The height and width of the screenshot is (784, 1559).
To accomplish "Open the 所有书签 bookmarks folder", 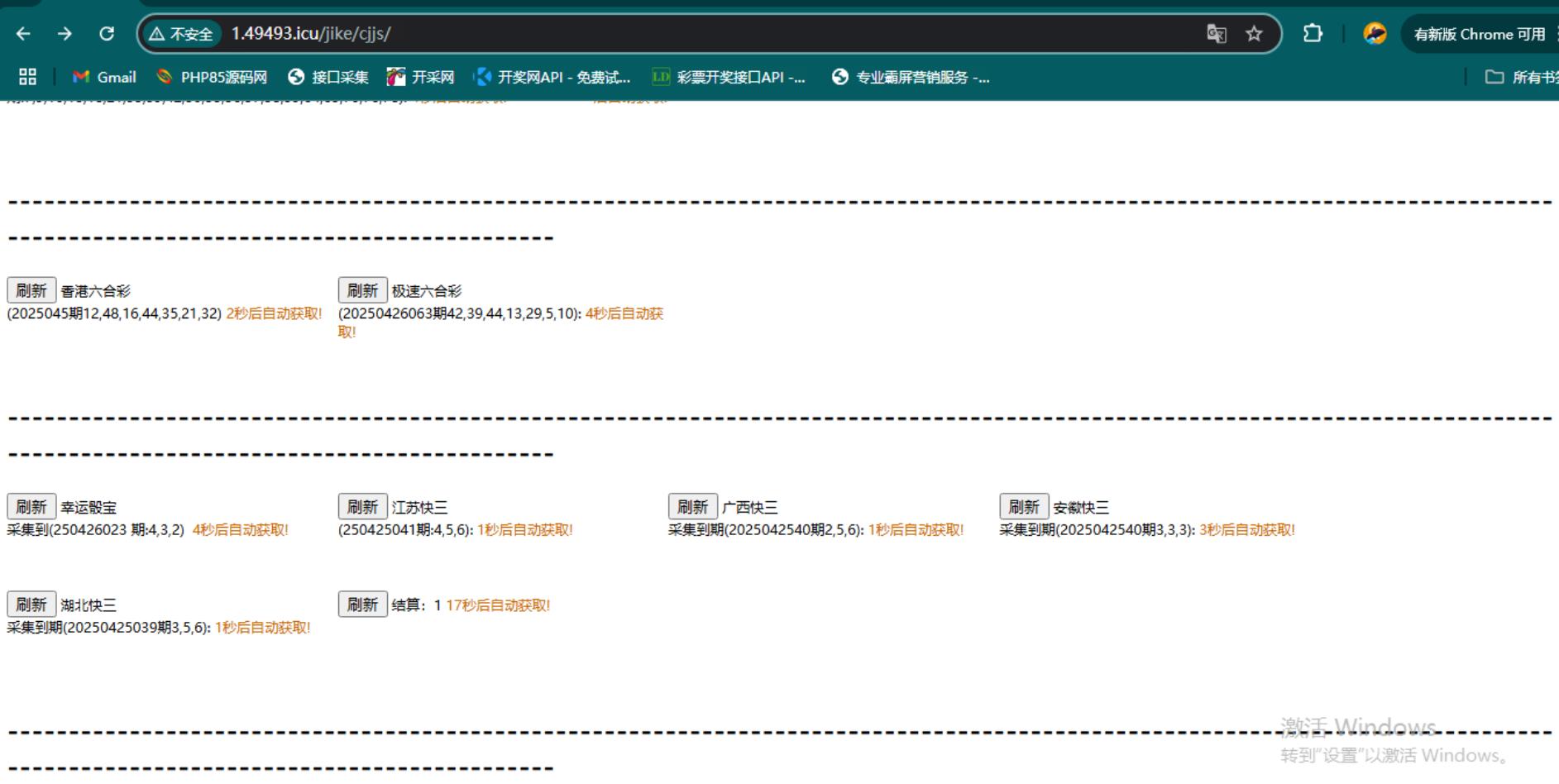I will pyautogui.click(x=1522, y=77).
